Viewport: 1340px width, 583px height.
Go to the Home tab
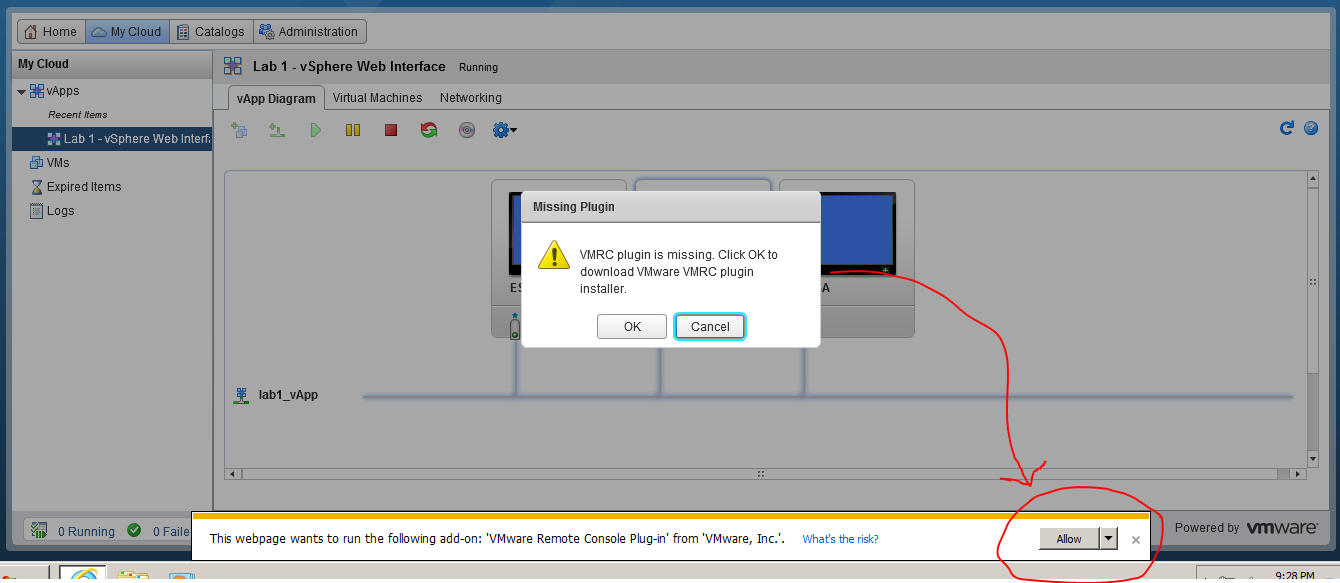click(52, 32)
